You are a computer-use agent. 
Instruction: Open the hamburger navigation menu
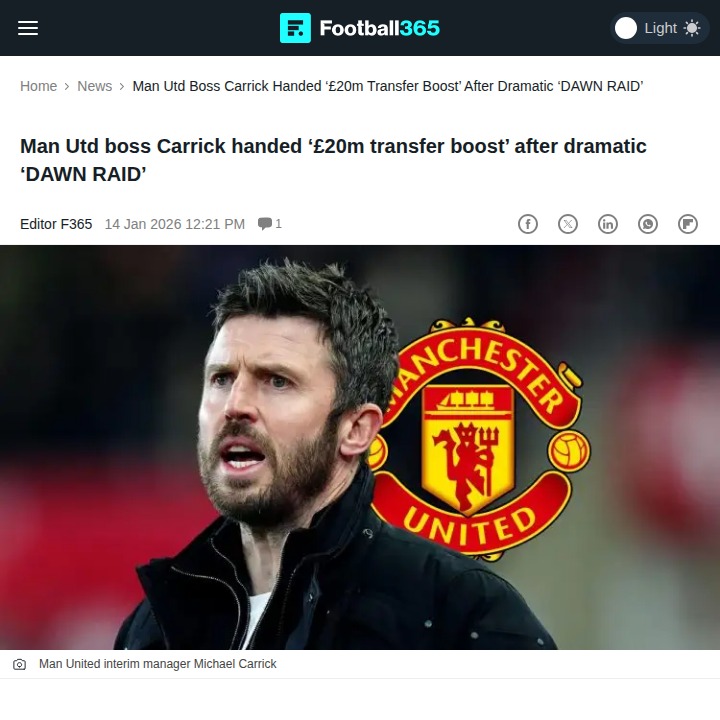[x=28, y=28]
